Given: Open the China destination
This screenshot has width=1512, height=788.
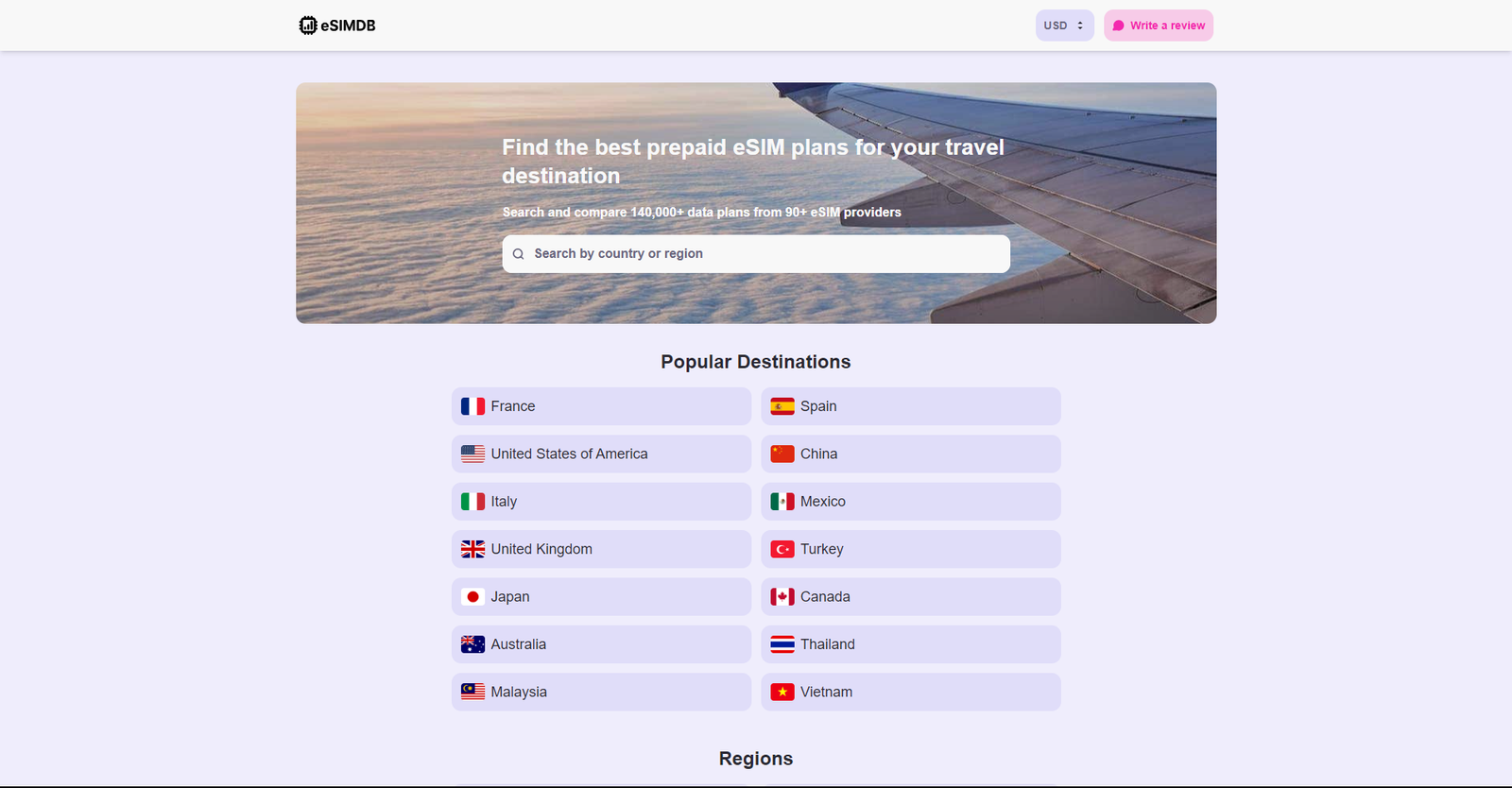Looking at the screenshot, I should 911,454.
